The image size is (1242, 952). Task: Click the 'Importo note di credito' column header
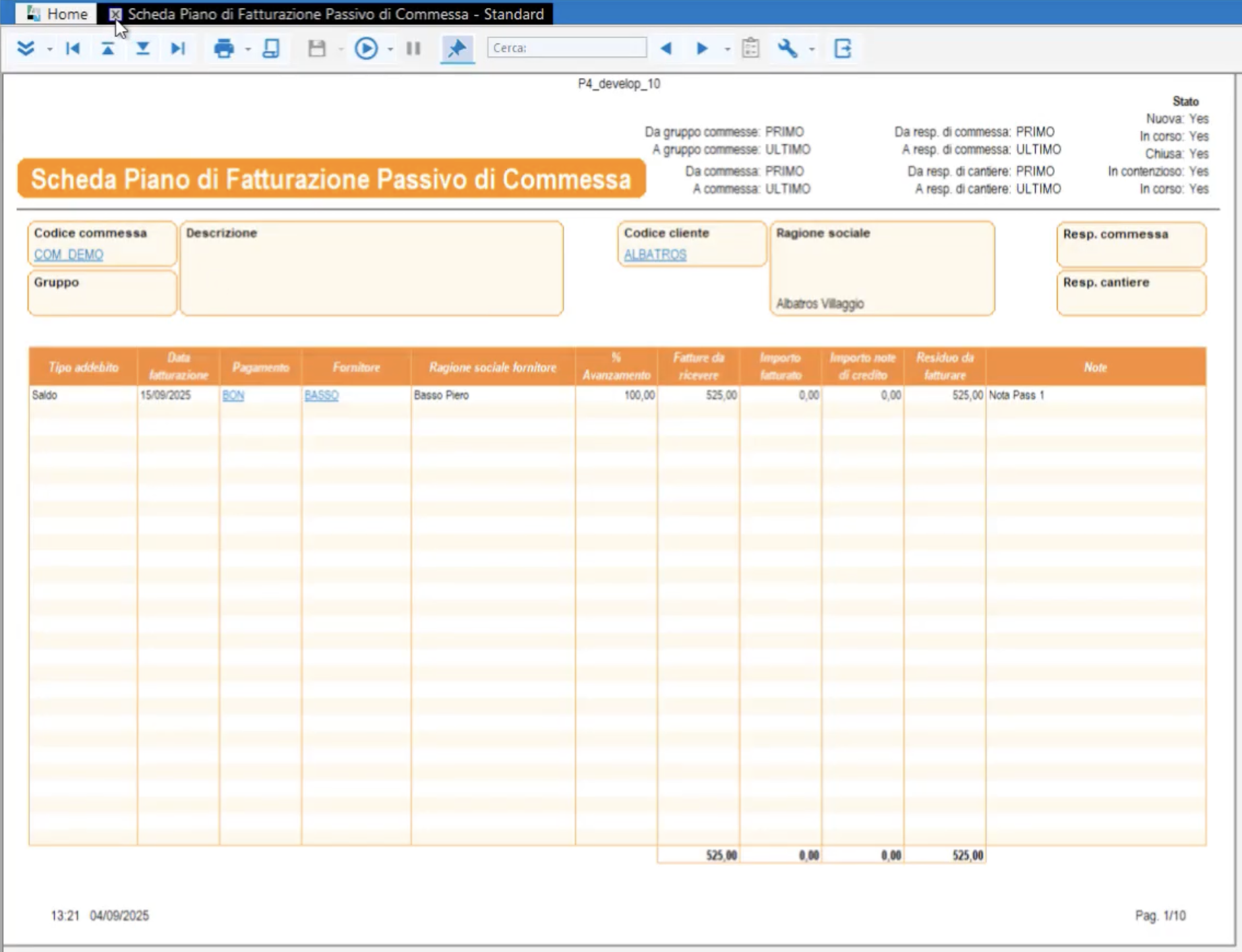point(863,367)
